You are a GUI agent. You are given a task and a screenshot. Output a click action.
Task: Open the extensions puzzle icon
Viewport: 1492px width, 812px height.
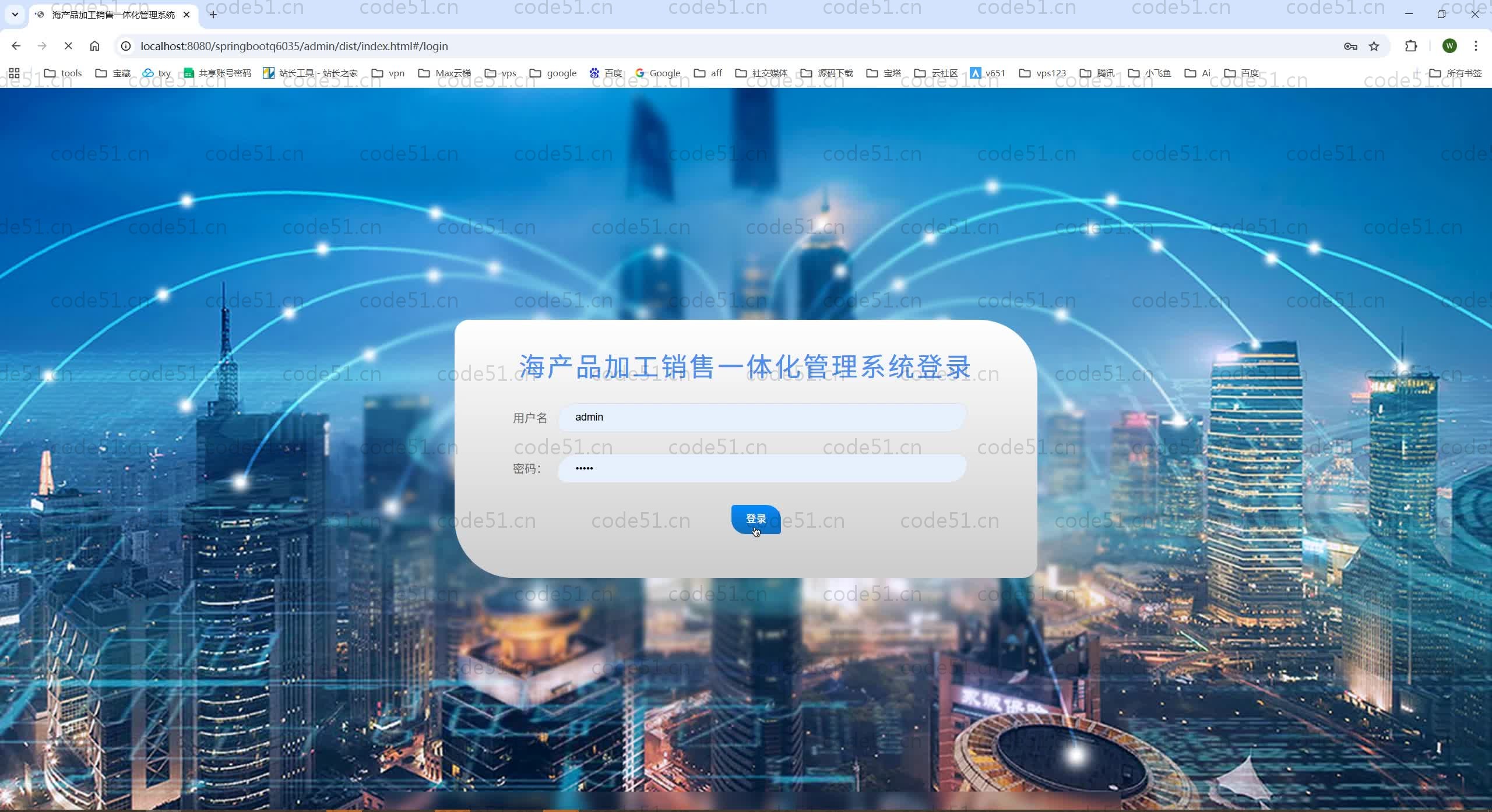click(1410, 46)
